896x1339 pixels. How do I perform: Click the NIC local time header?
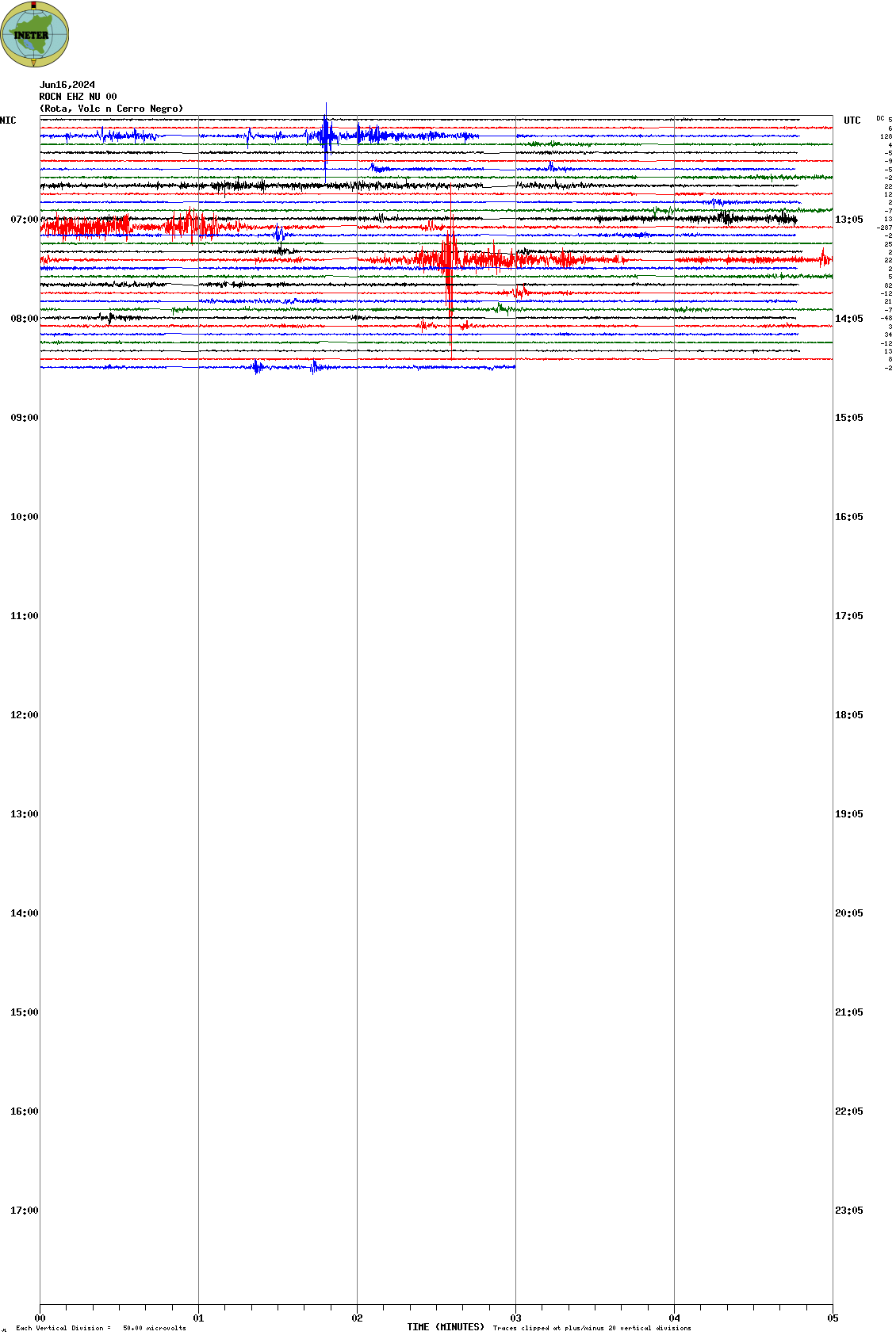coord(8,121)
